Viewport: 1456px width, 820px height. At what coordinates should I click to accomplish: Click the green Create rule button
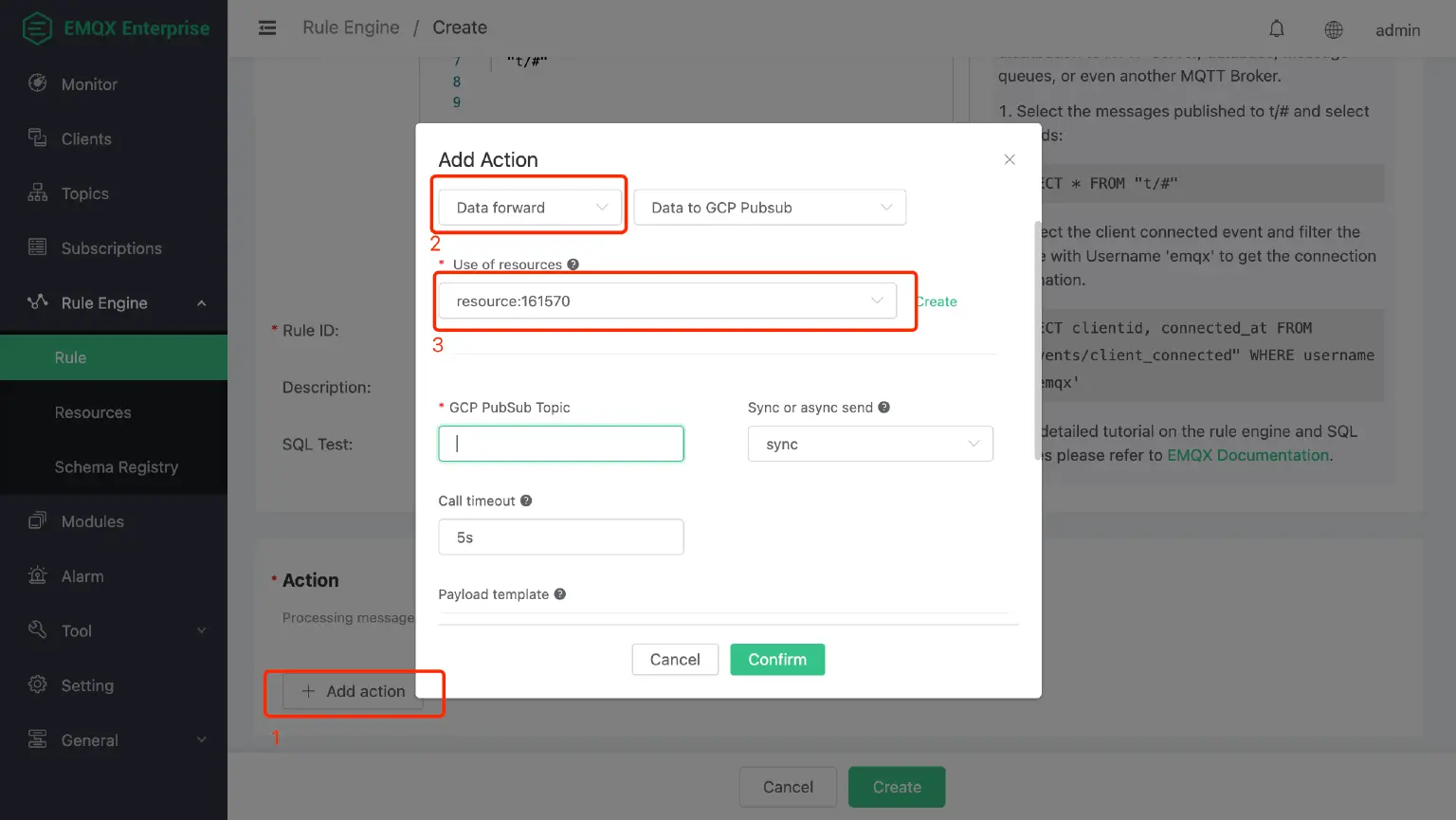pos(897,787)
